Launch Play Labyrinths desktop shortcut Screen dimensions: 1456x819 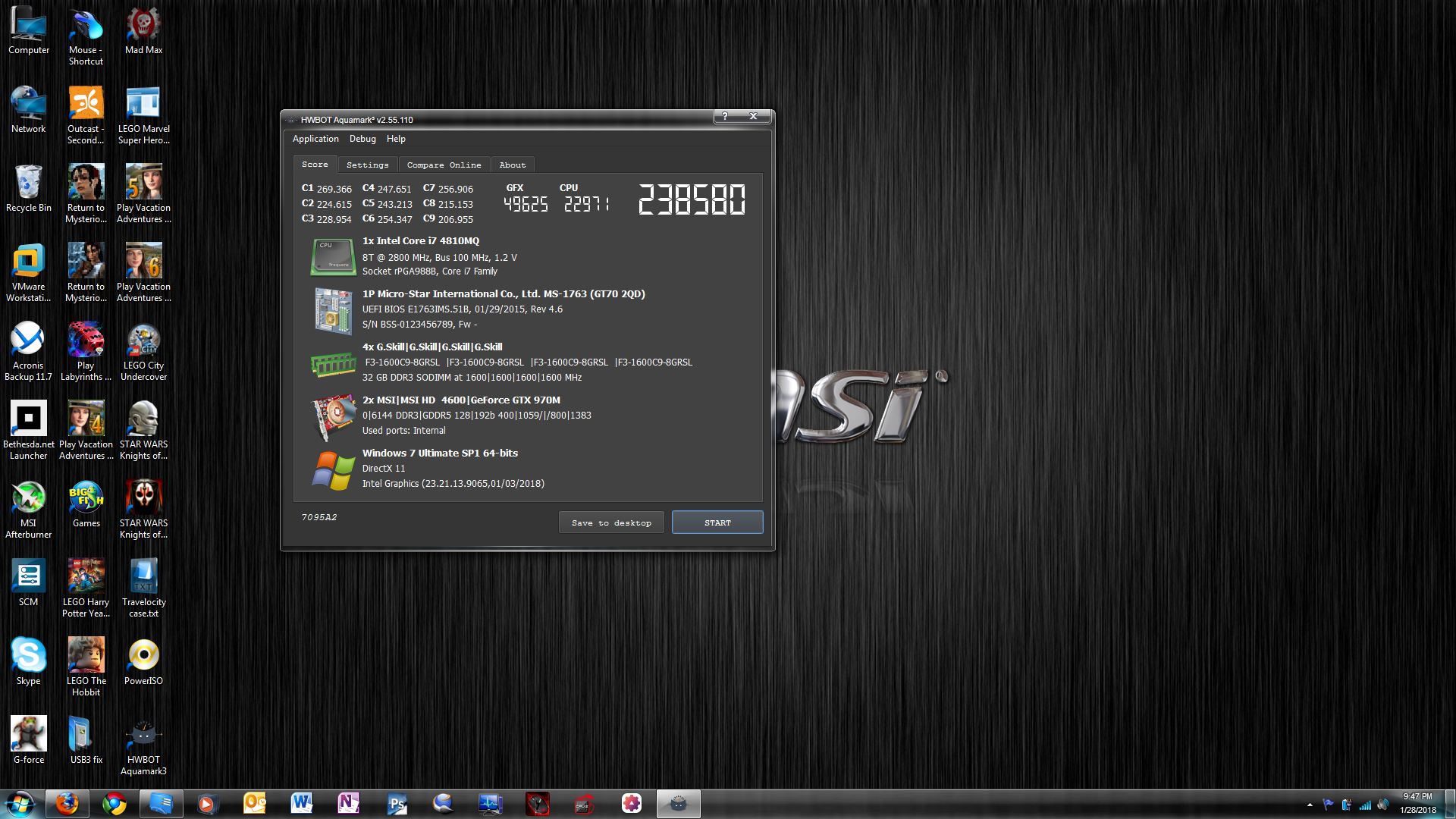(86, 352)
